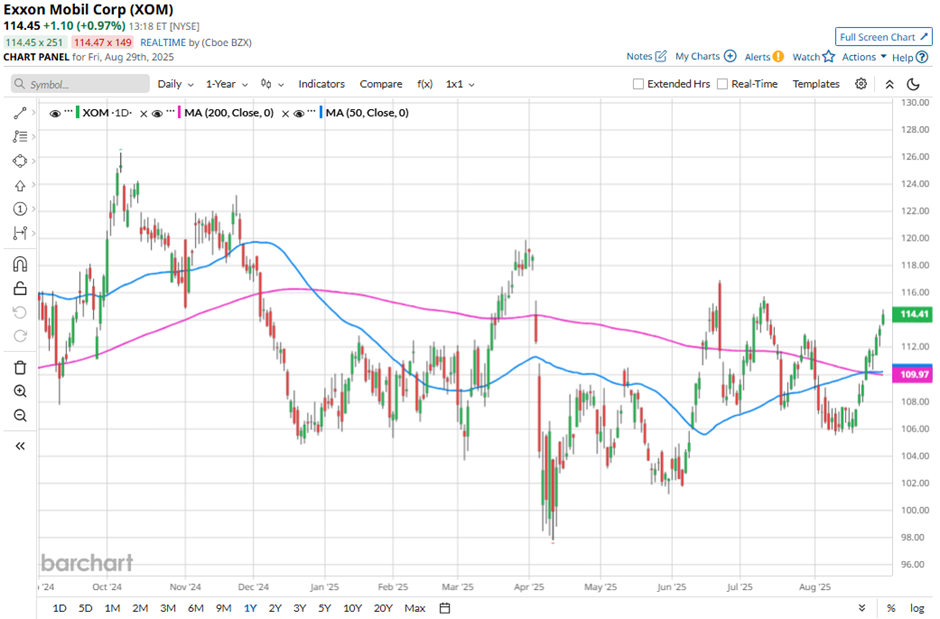Open the Daily interval dropdown
940x619 pixels.
[x=175, y=84]
